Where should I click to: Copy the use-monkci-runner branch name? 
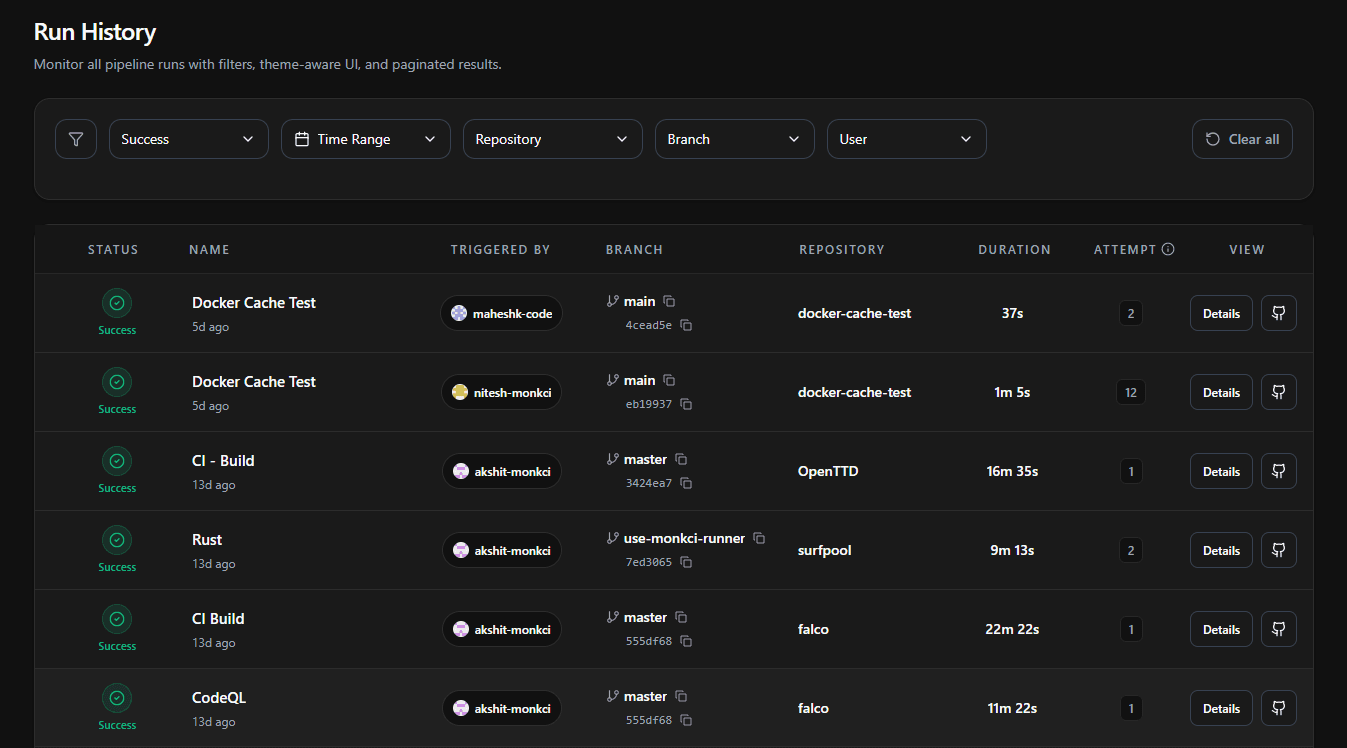point(759,538)
